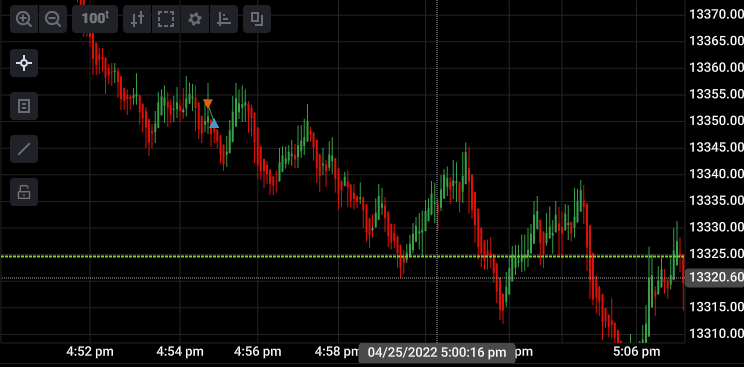Click the crosshair date label 04/25/2022 5:00:16 pm
Viewport: 744px width, 367px height.
(x=437, y=353)
